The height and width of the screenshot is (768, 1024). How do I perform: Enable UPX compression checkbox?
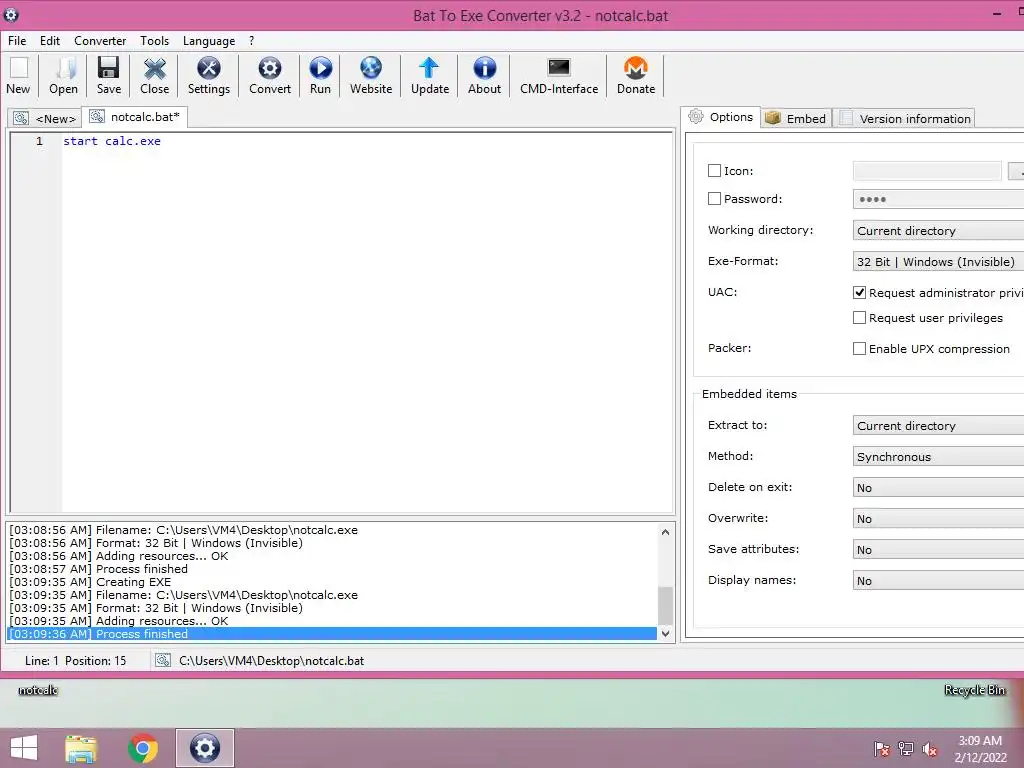point(859,349)
